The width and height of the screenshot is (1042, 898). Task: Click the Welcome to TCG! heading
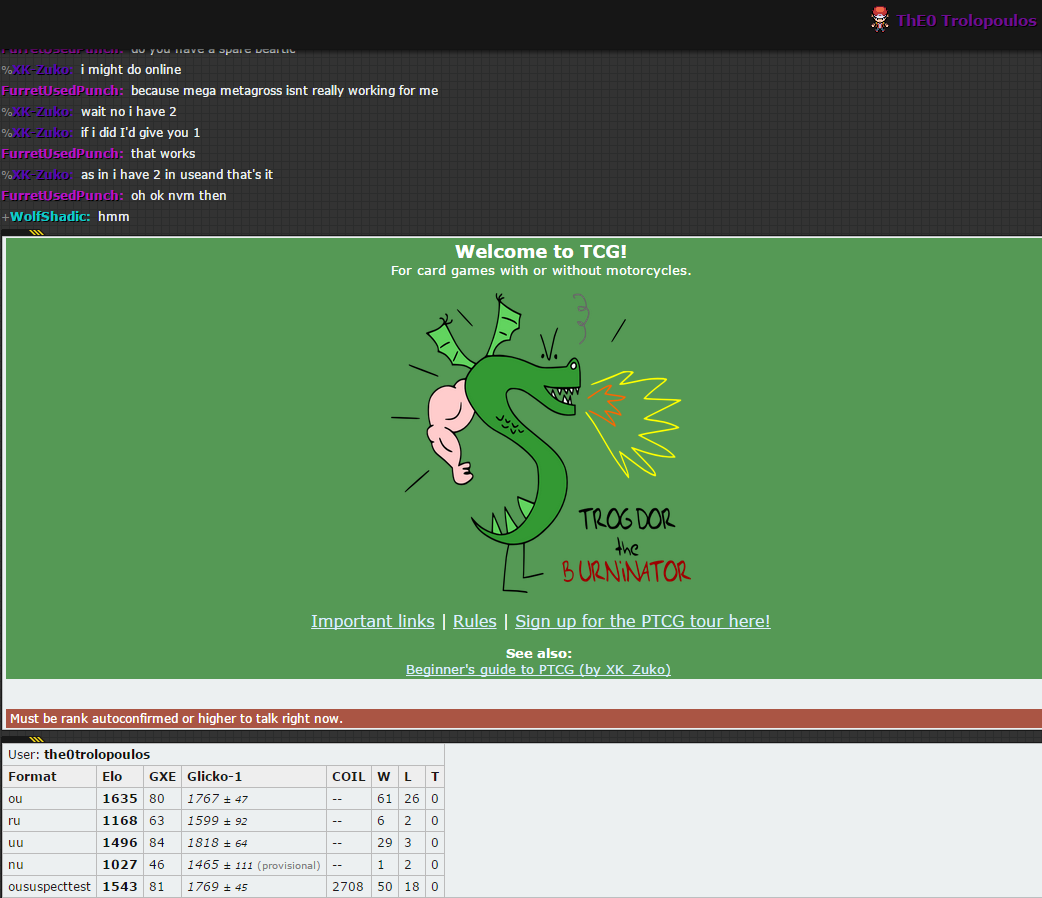(x=540, y=252)
